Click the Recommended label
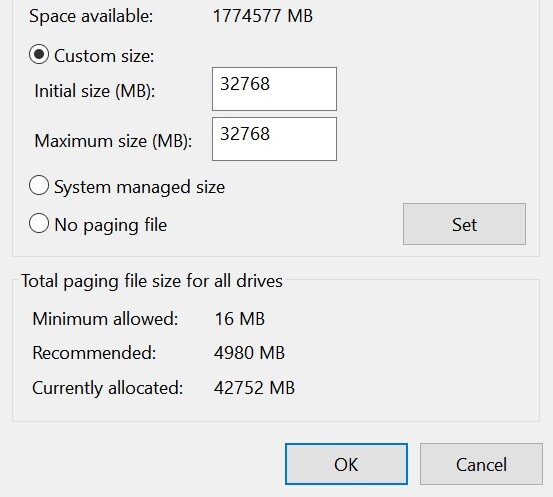 [x=94, y=353]
